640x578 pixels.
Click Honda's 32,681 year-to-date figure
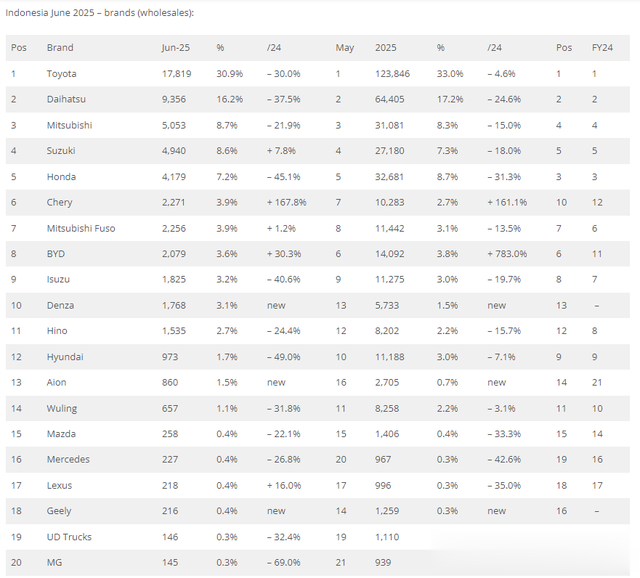coord(389,177)
